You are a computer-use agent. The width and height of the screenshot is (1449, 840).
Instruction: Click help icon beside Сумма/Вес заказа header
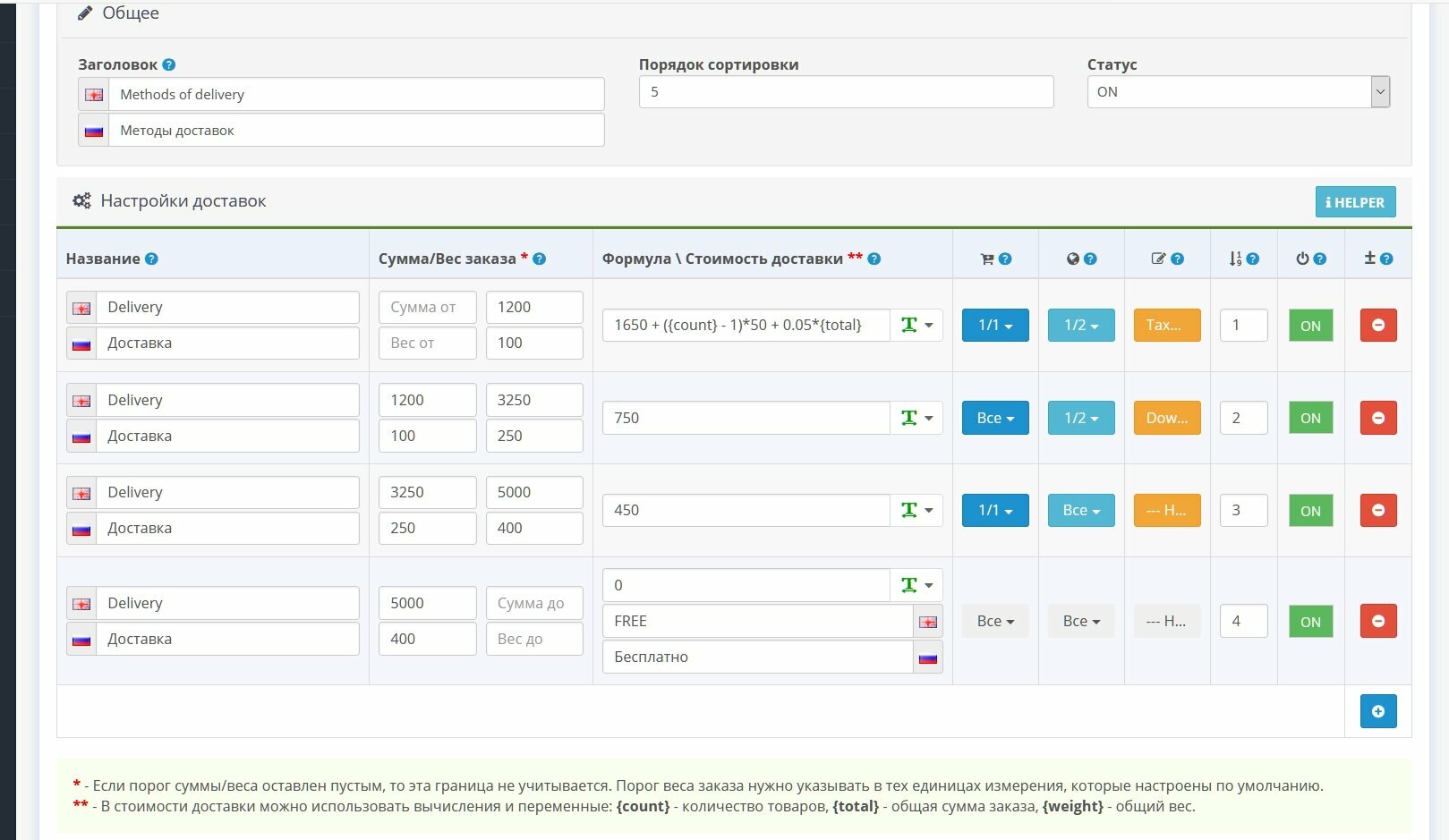click(539, 259)
